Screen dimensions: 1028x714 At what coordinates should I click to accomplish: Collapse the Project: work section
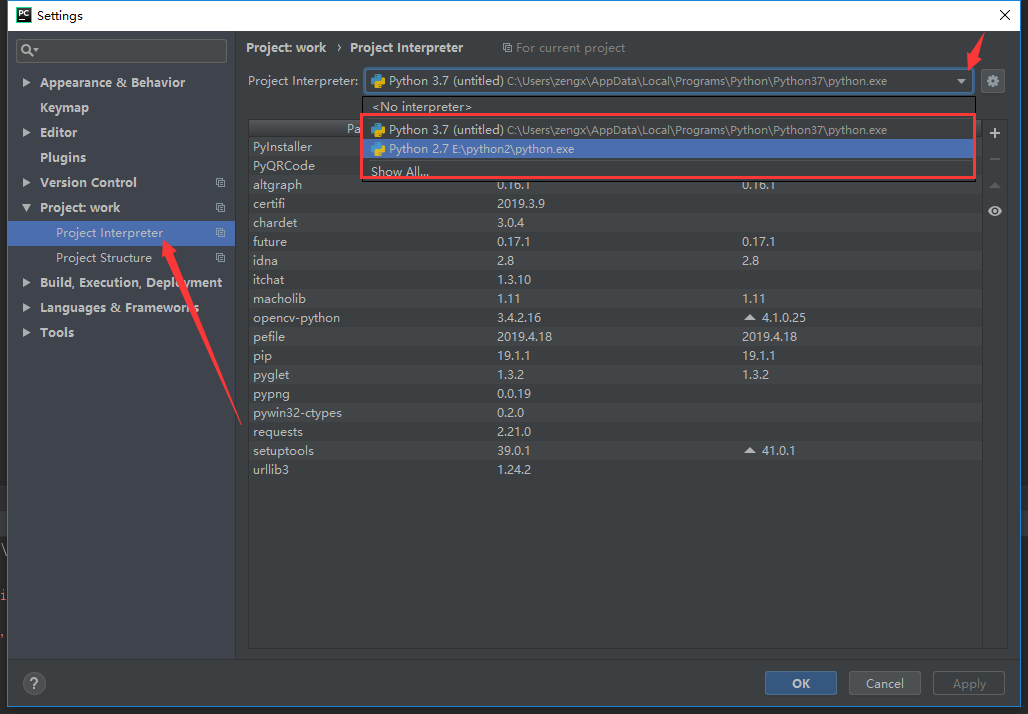pyautogui.click(x=26, y=207)
